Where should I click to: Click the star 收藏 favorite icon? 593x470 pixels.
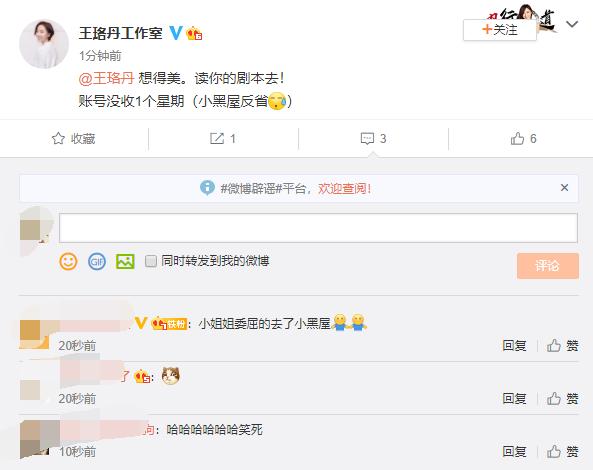coord(58,138)
